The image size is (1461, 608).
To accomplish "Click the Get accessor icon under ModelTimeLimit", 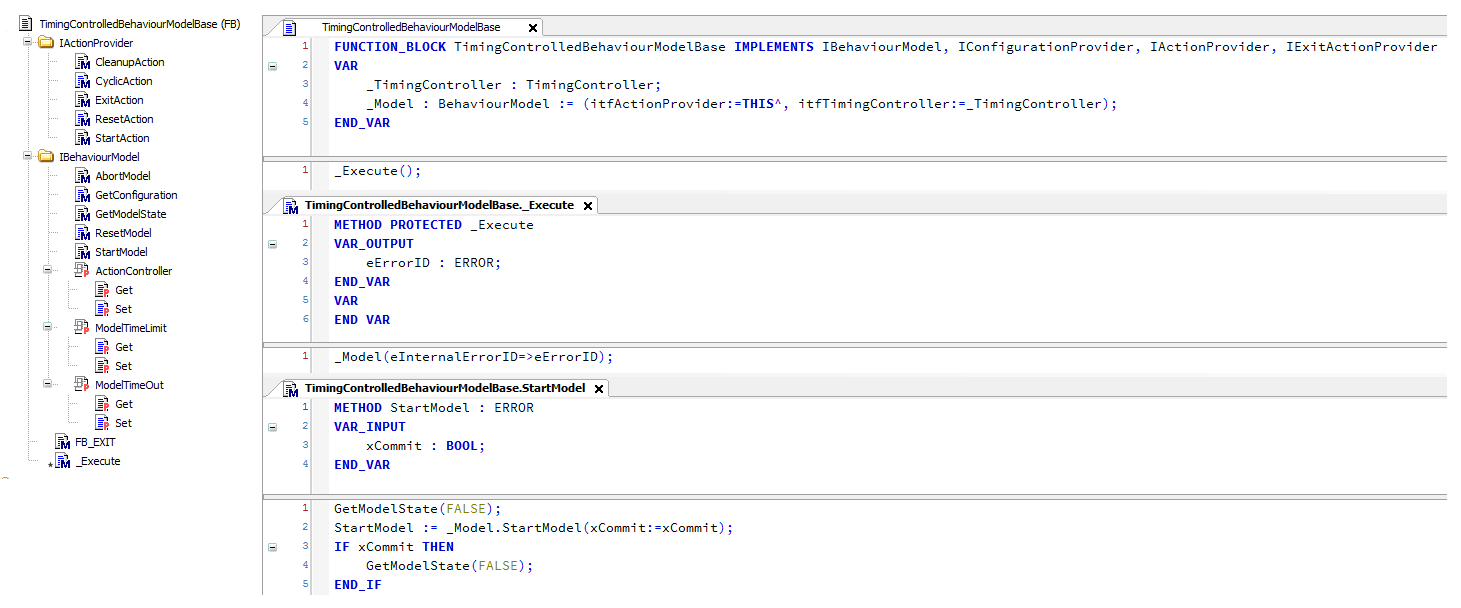I will click(x=102, y=347).
